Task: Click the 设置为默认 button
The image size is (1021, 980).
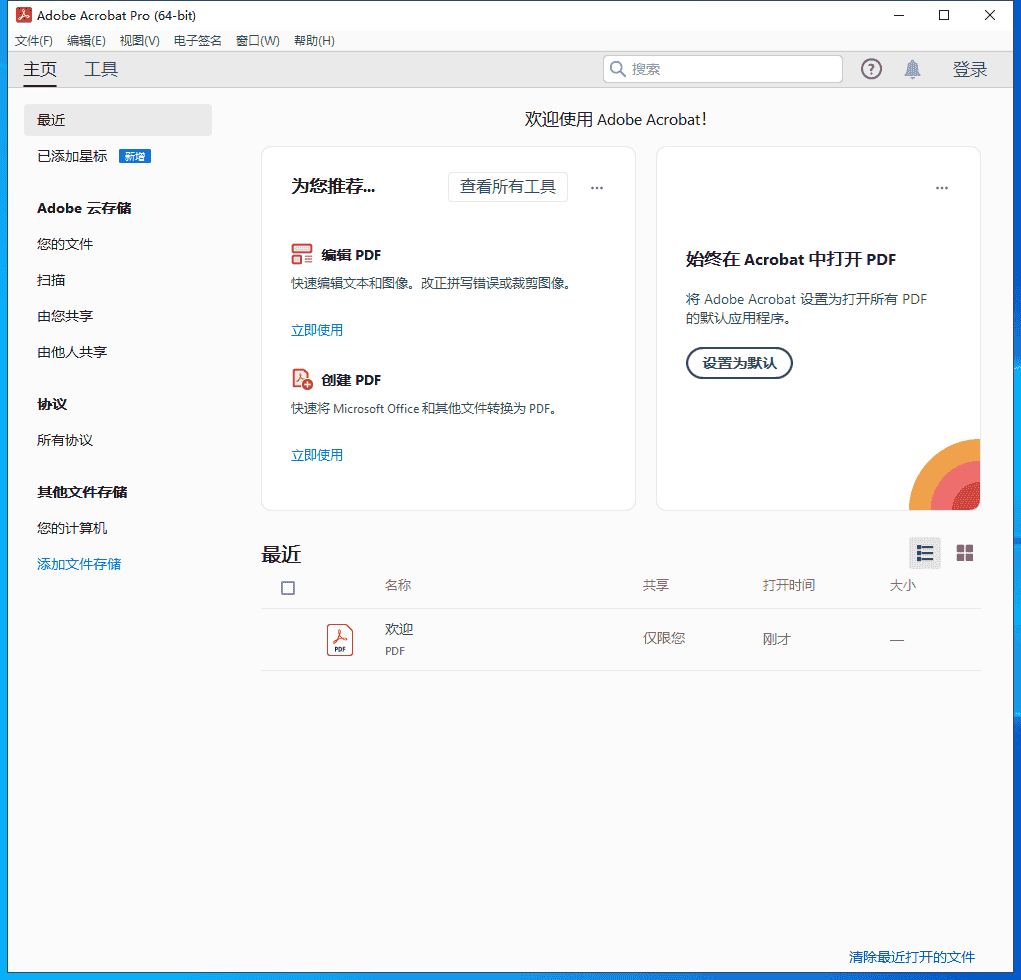Action: click(x=739, y=363)
